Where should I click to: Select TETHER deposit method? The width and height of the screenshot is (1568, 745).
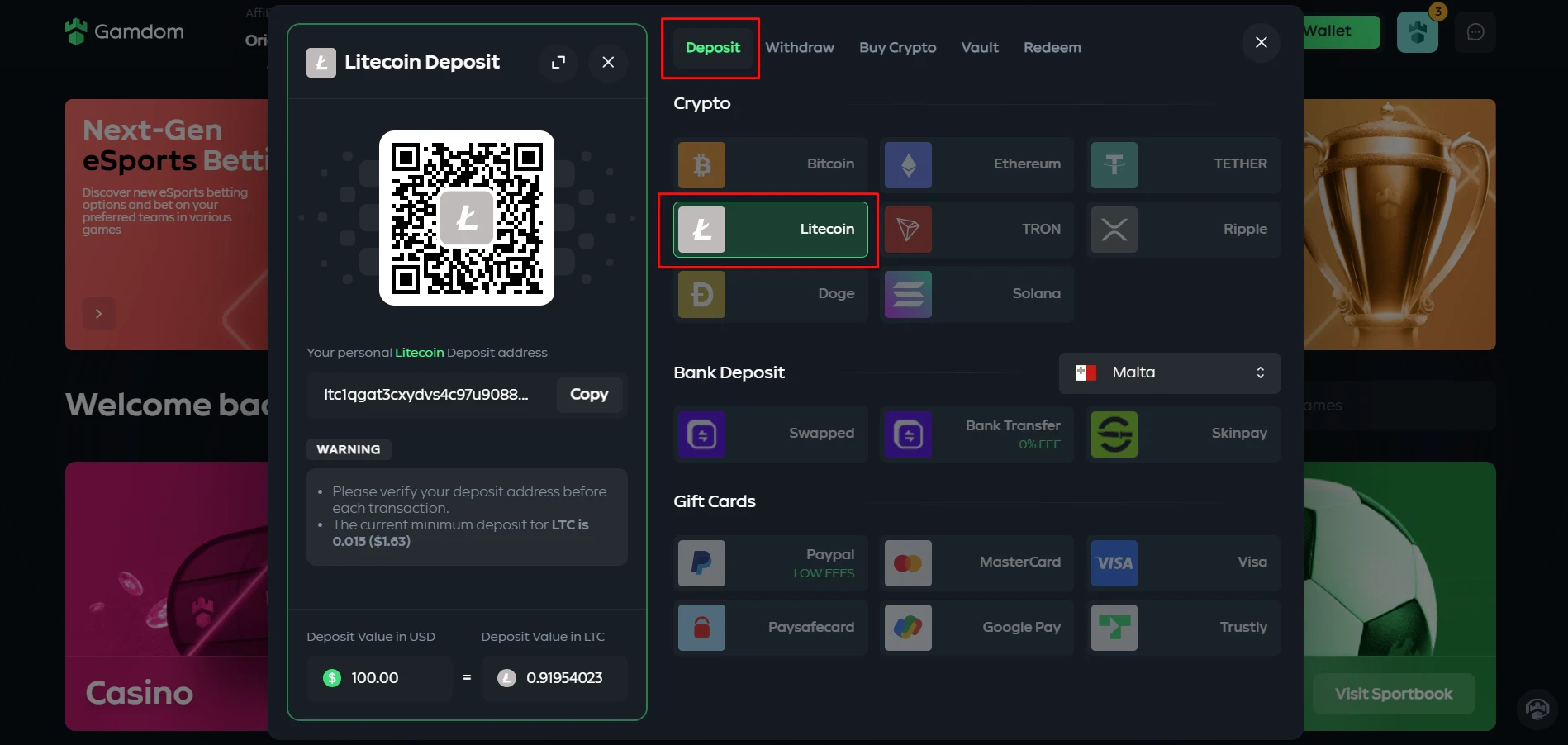[1183, 164]
